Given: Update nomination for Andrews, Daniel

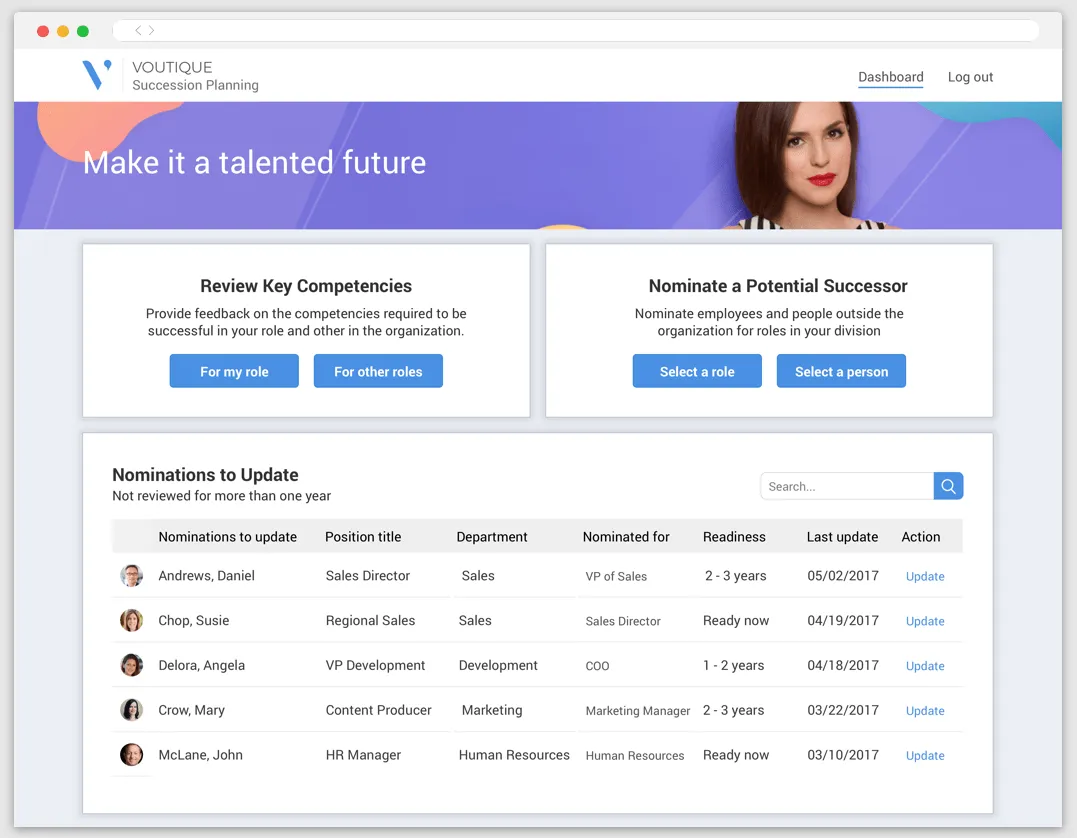Looking at the screenshot, I should pyautogui.click(x=924, y=576).
